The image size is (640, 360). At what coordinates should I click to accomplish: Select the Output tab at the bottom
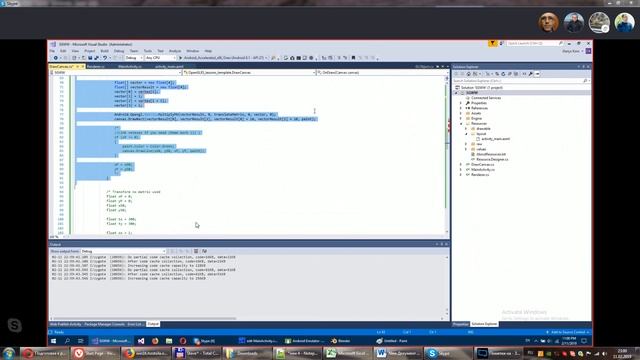click(153, 324)
